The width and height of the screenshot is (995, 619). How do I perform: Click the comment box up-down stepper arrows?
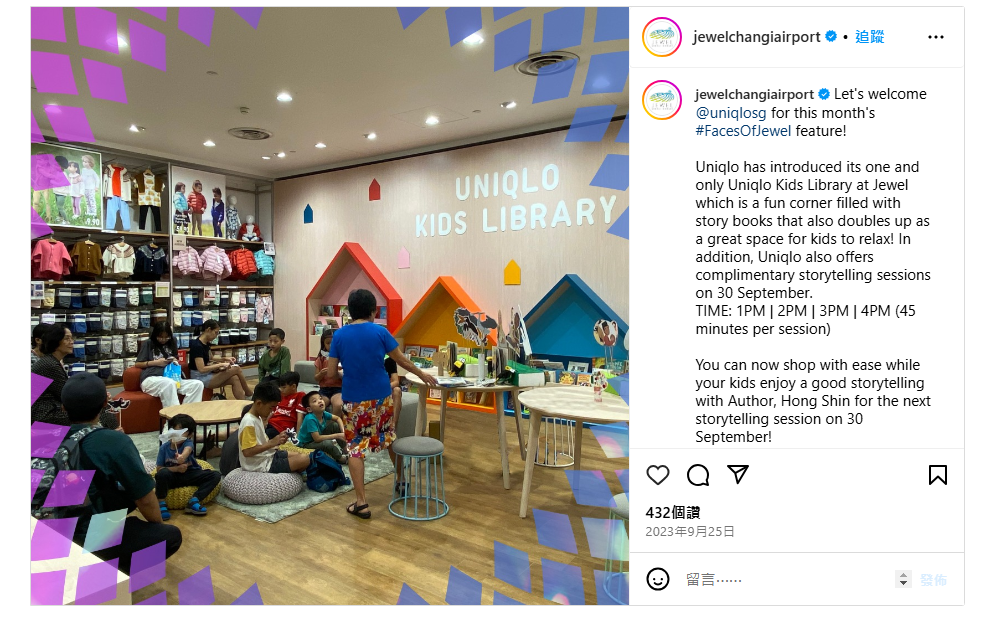[x=903, y=579]
